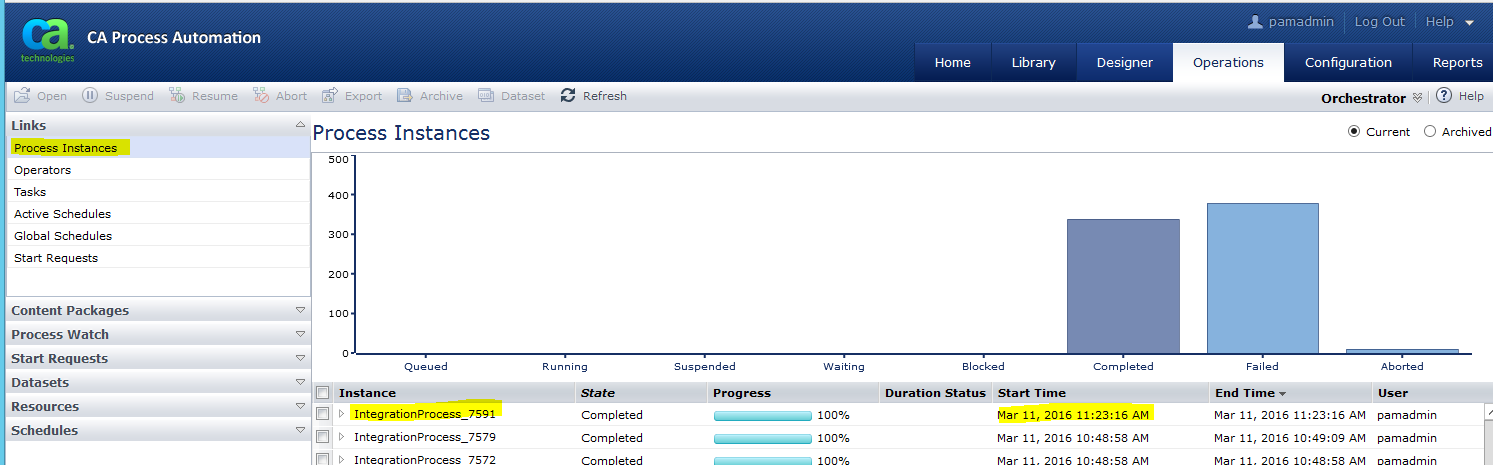Click the Open folder icon in toolbar
Viewport: 1493px width, 465px height.
(21, 96)
